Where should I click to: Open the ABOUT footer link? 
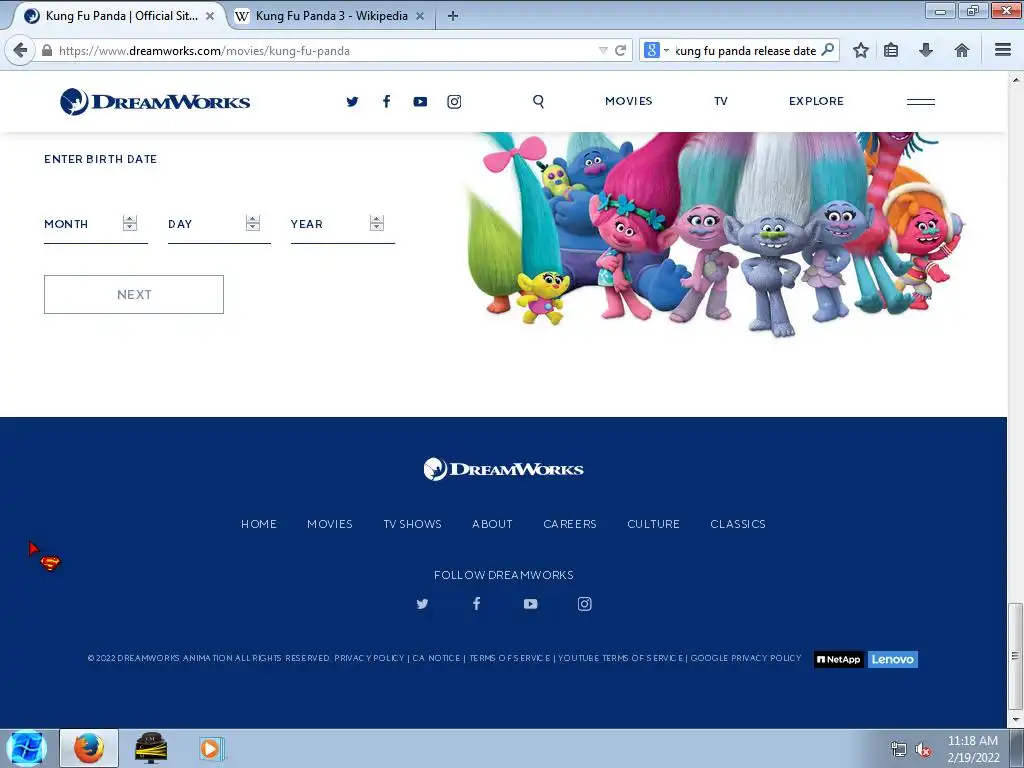click(x=492, y=524)
